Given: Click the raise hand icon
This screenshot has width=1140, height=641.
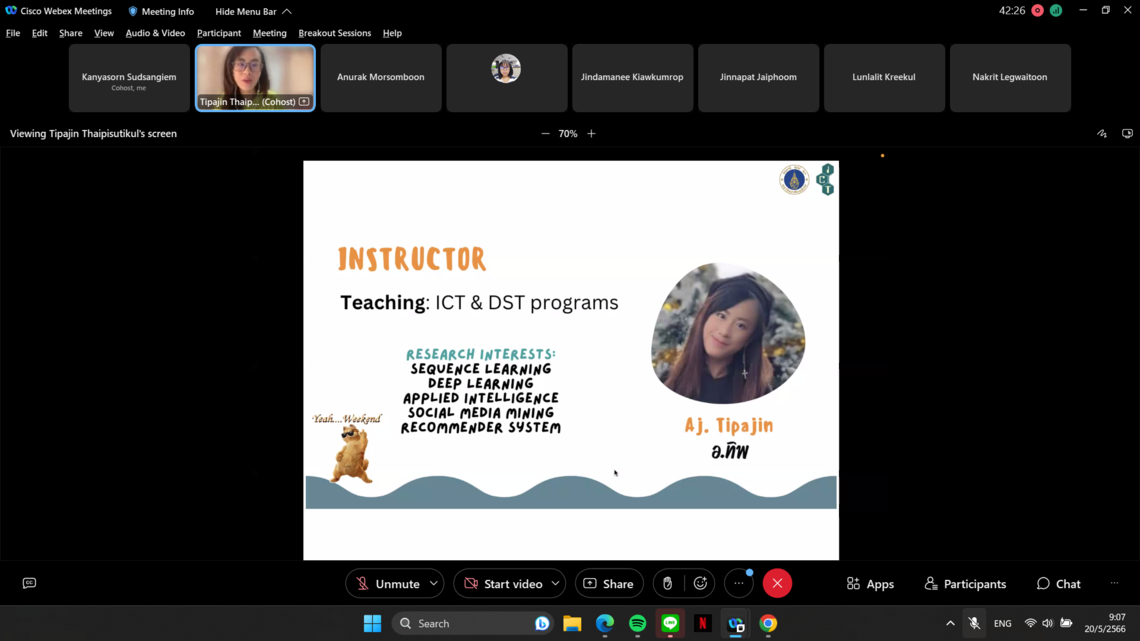Looking at the screenshot, I should tap(668, 584).
